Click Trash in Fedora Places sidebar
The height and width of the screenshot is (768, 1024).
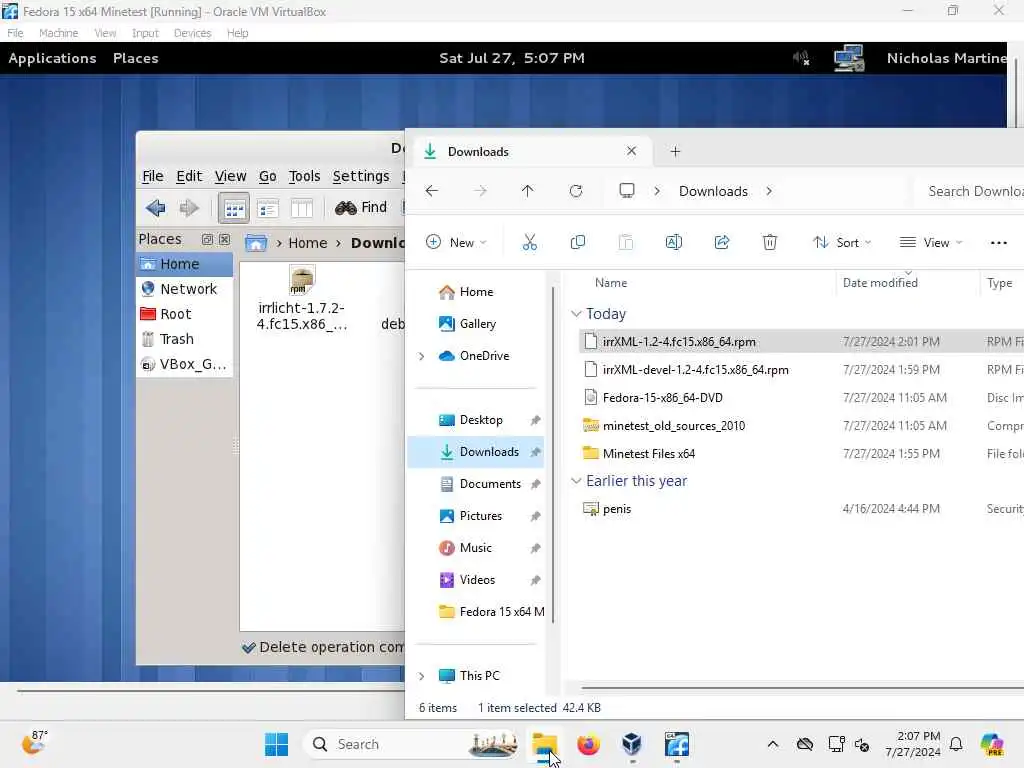tap(184, 339)
